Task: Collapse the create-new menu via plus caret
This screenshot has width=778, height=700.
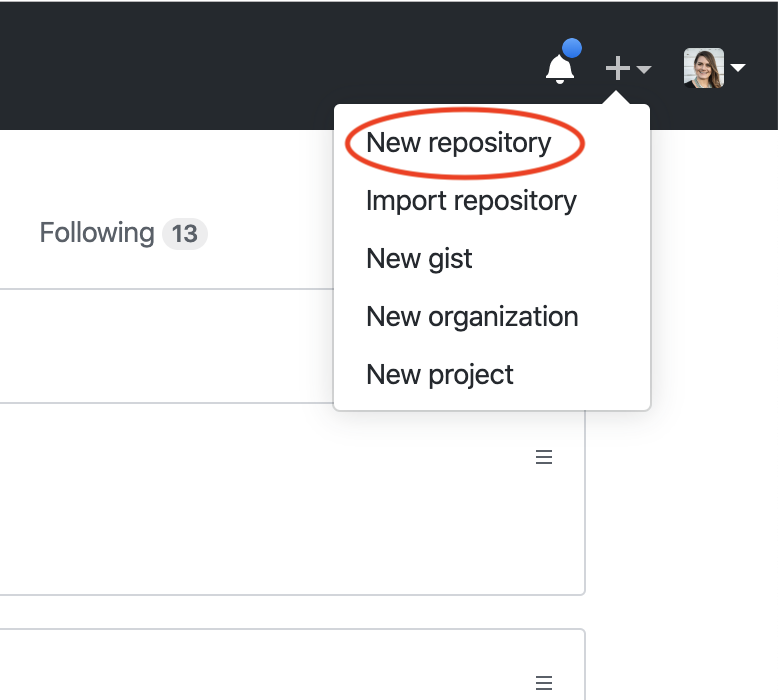Action: coord(644,69)
